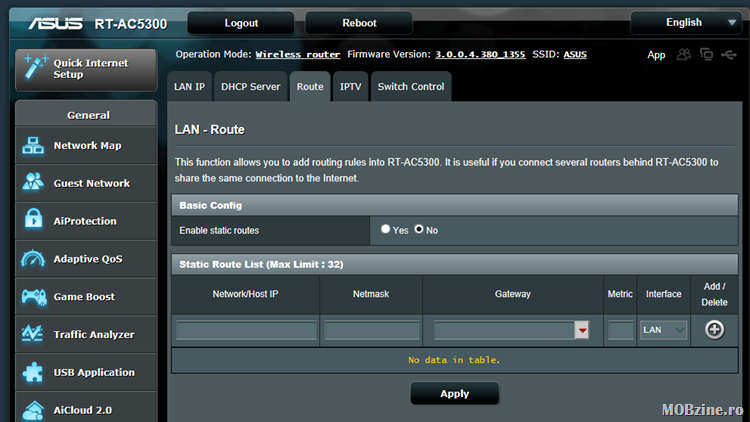Expand the Gateway dropdown arrow
Image resolution: width=750 pixels, height=422 pixels.
tap(582, 330)
